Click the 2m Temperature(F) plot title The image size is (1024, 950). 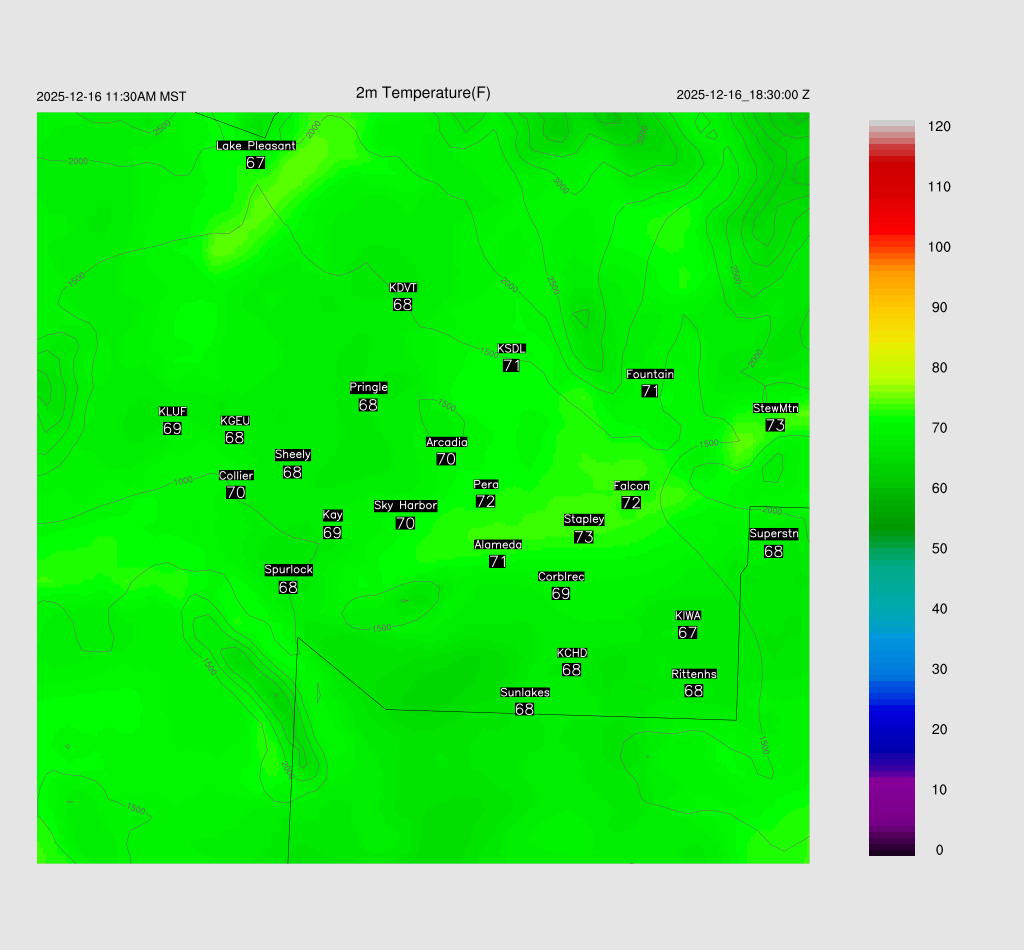[x=423, y=93]
